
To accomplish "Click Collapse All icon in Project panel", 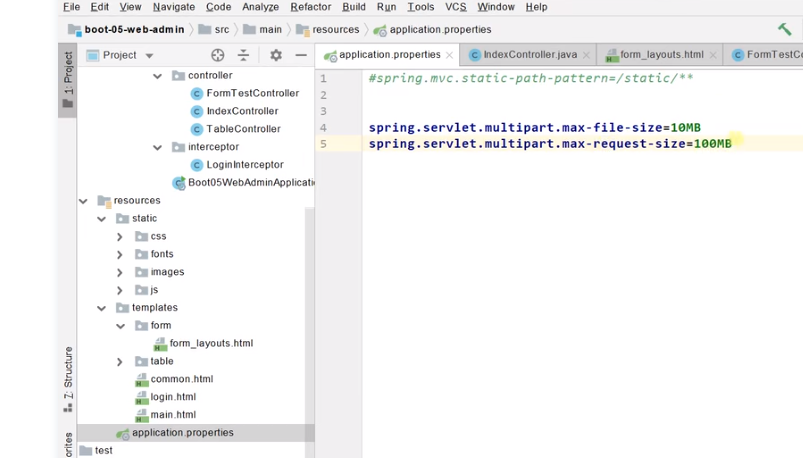I will tap(243, 55).
